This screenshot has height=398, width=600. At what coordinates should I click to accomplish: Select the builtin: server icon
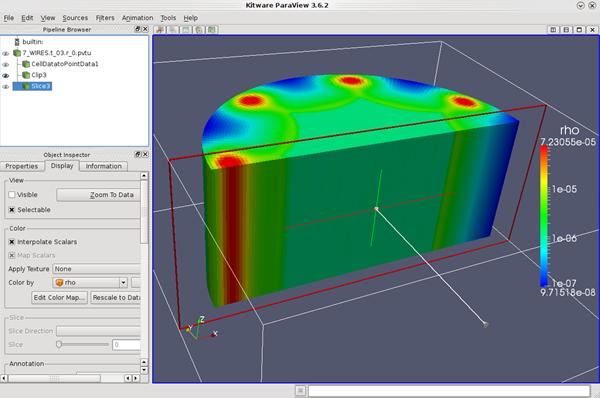coord(17,42)
